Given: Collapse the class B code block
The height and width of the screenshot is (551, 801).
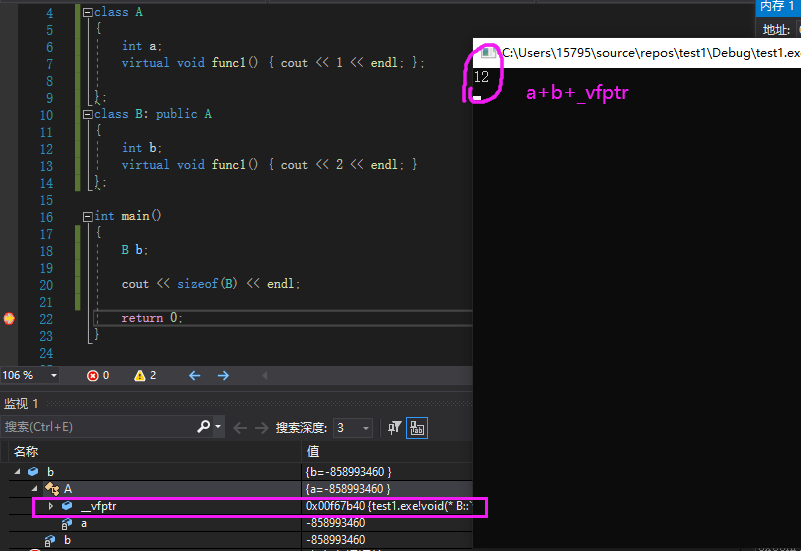Looking at the screenshot, I should click(87, 114).
